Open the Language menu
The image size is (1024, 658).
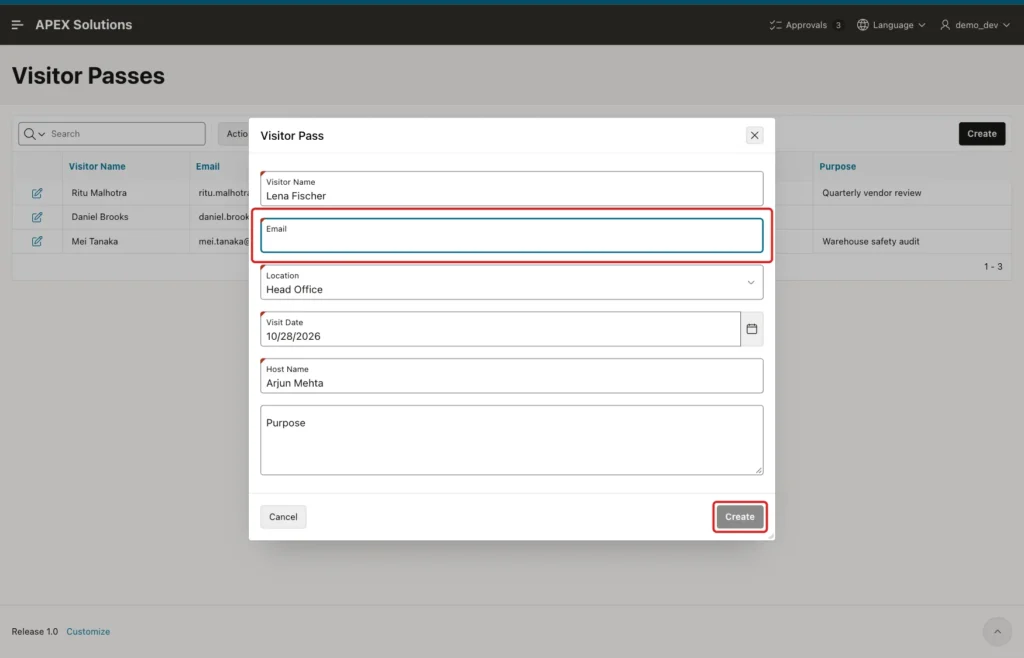pyautogui.click(x=891, y=25)
